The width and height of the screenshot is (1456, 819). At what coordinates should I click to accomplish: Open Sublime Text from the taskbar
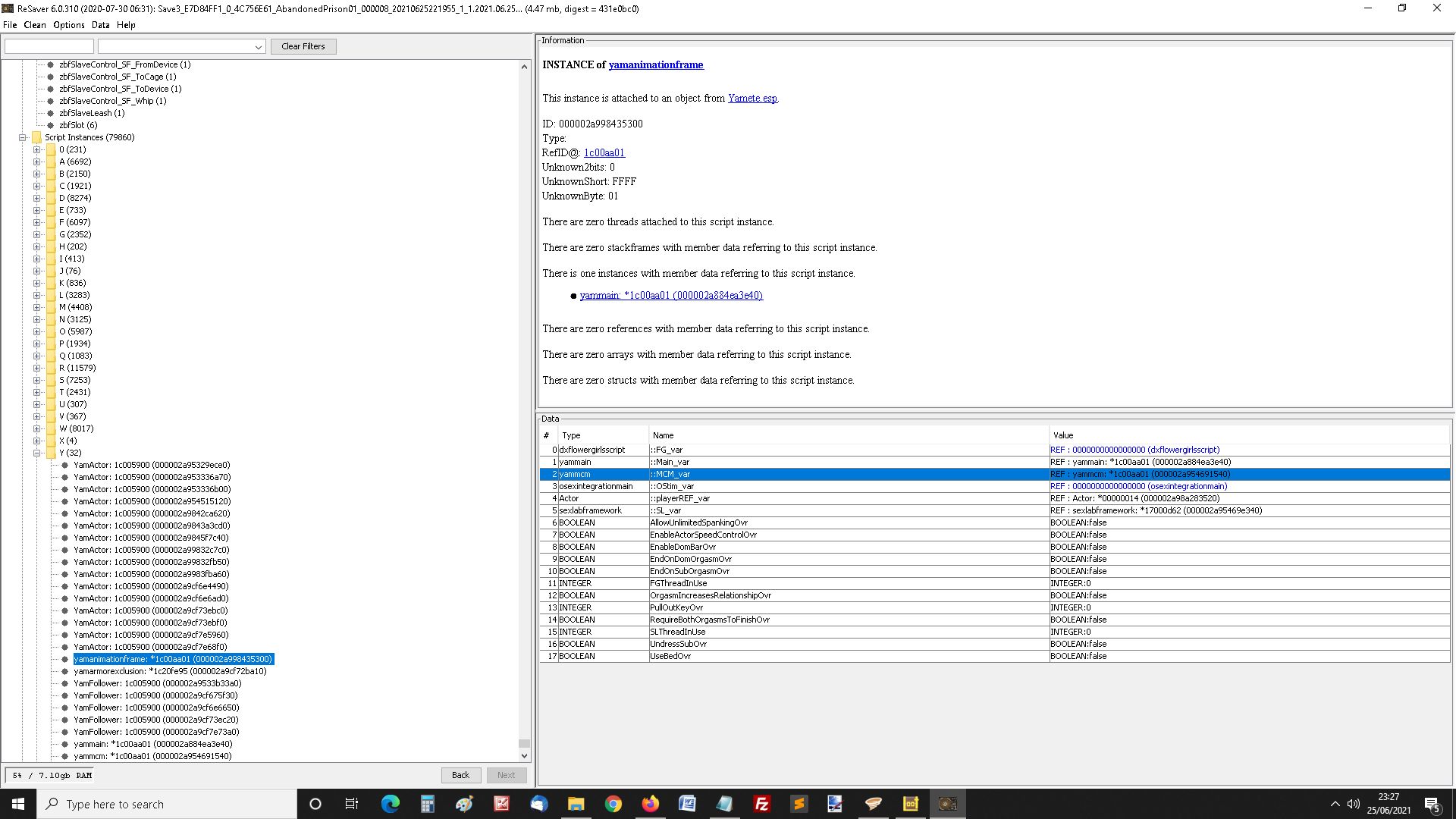click(799, 804)
